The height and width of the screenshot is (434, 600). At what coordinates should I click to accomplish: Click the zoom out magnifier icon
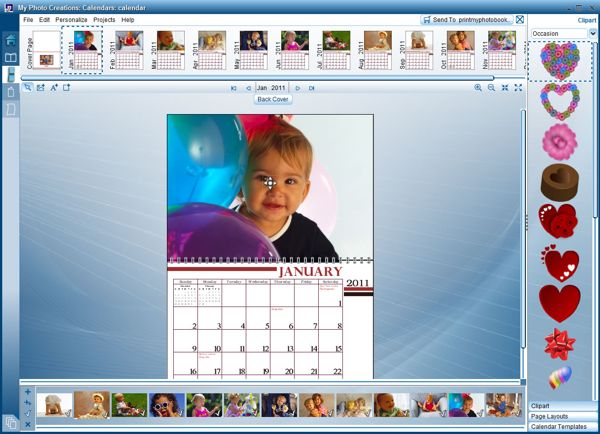[x=491, y=88]
